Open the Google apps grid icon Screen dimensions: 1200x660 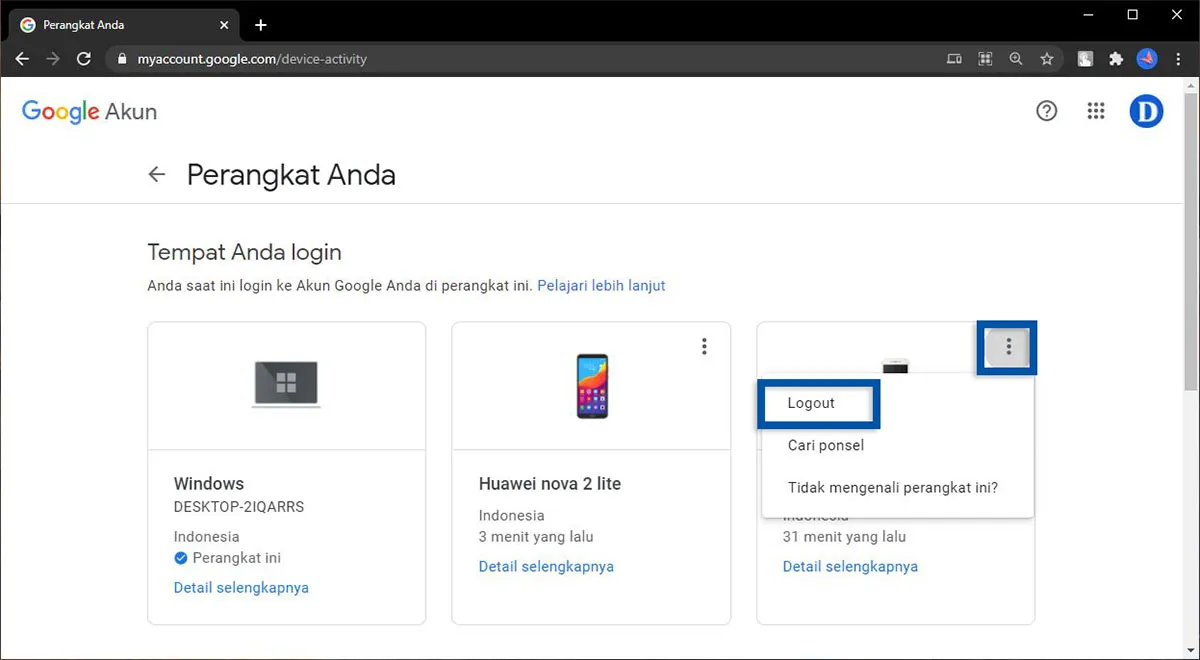pyautogui.click(x=1096, y=111)
